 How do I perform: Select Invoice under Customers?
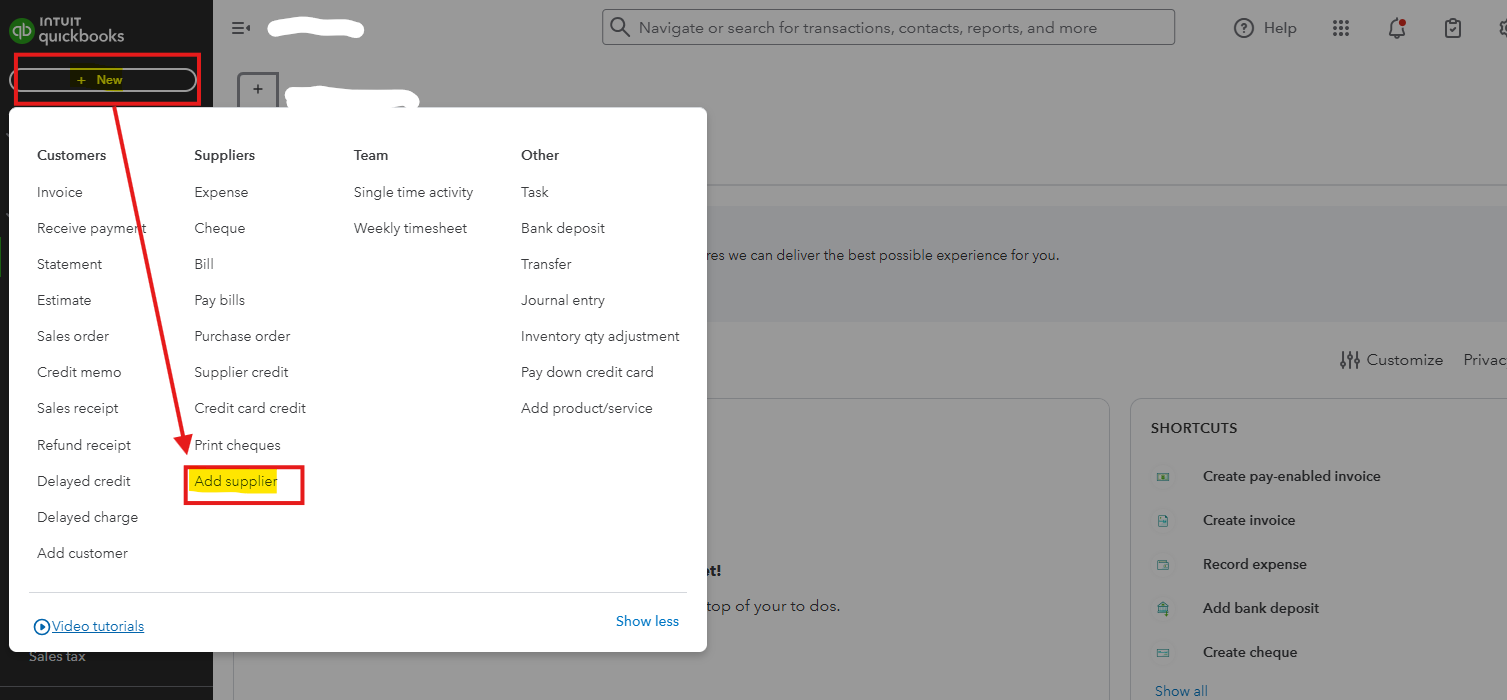point(60,192)
